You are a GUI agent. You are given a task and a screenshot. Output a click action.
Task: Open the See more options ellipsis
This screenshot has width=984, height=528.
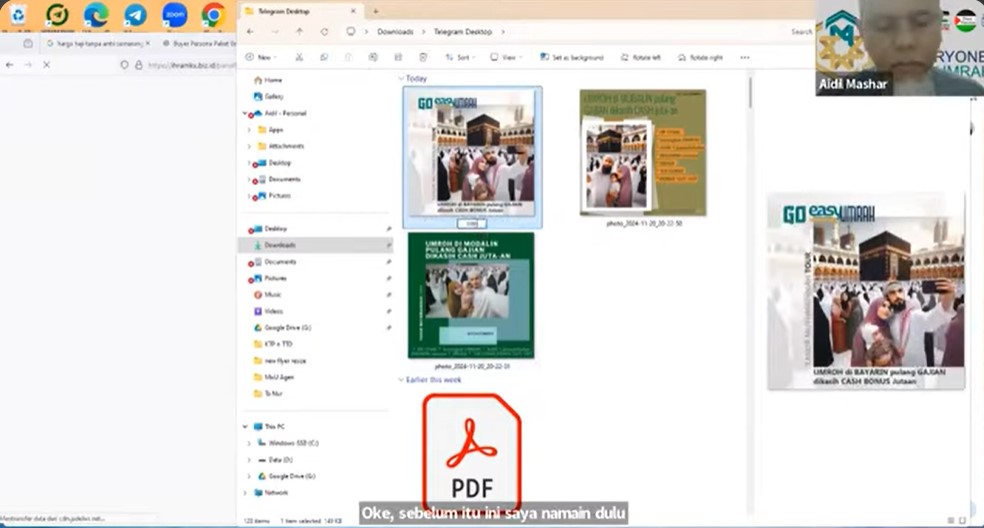(744, 57)
